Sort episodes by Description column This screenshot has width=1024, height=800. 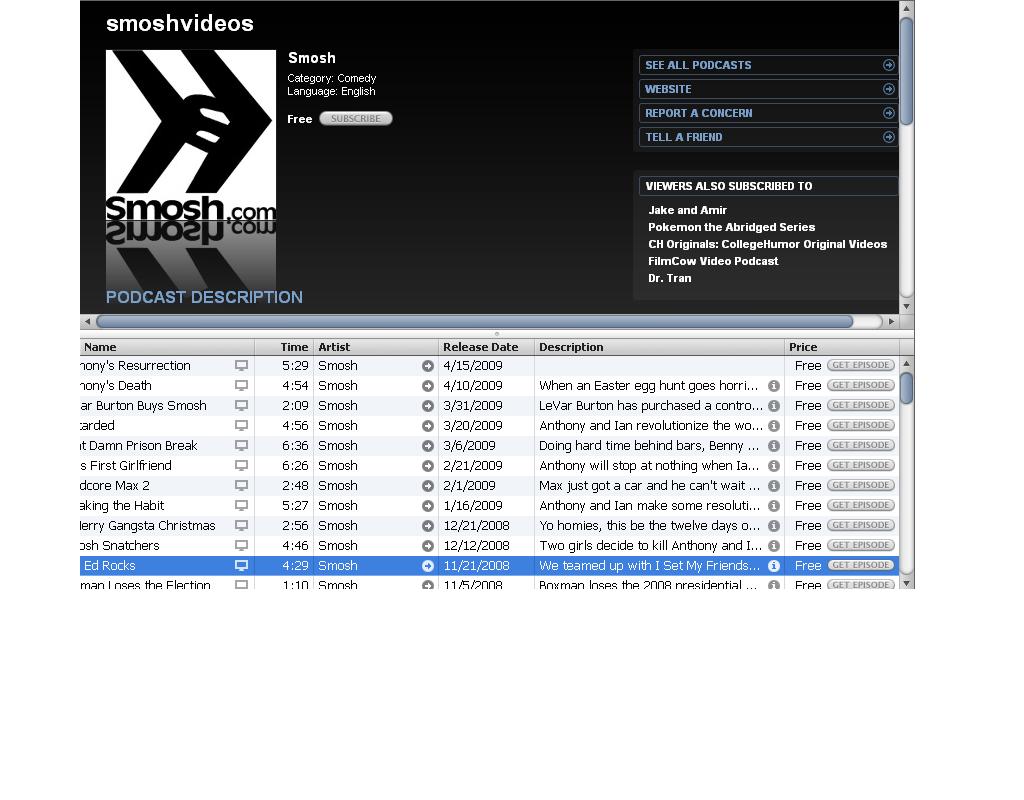pos(660,347)
